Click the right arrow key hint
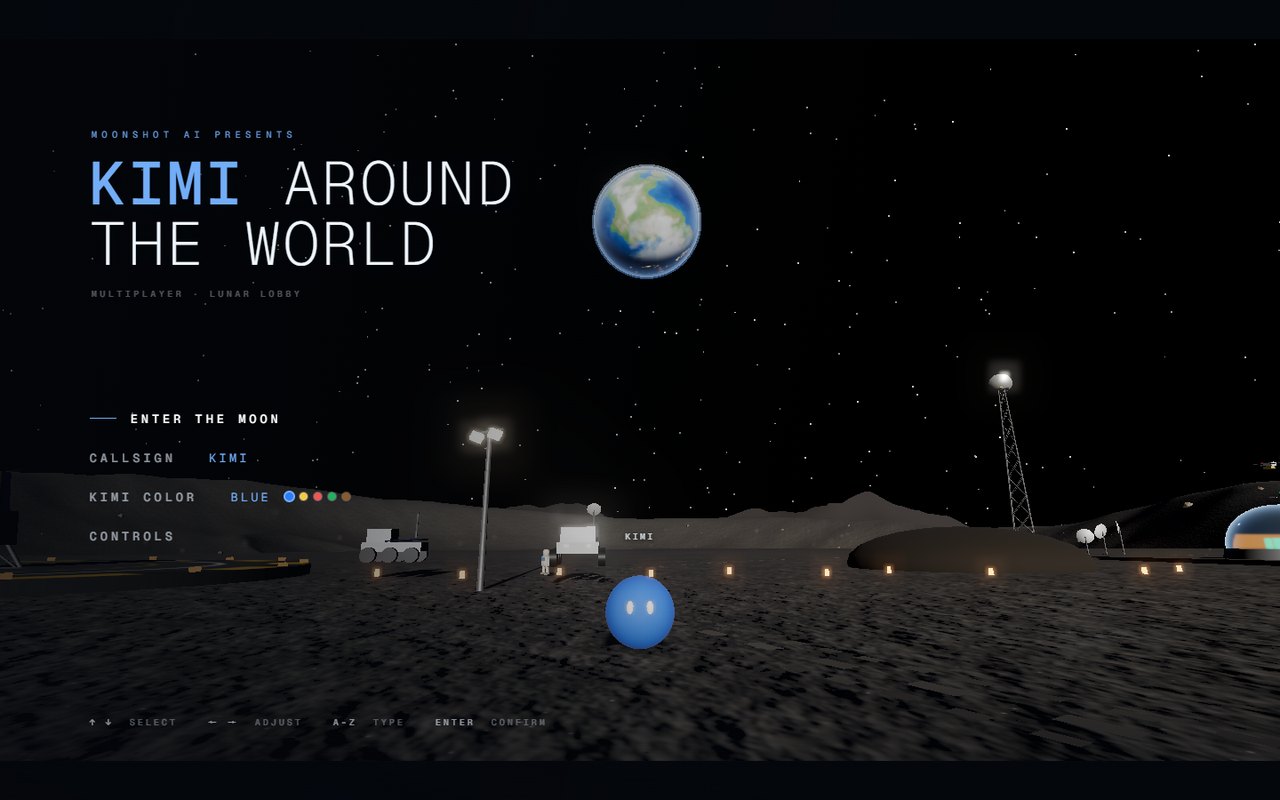The image size is (1280, 800). coord(232,722)
